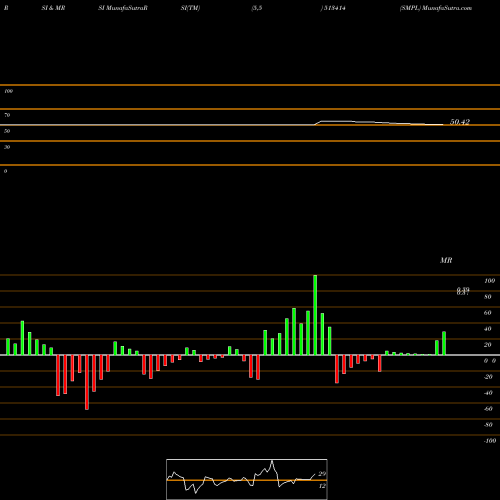This screenshot has width=500, height=500.
Task: Click the tallest green histogram bar
Action: click(x=315, y=315)
